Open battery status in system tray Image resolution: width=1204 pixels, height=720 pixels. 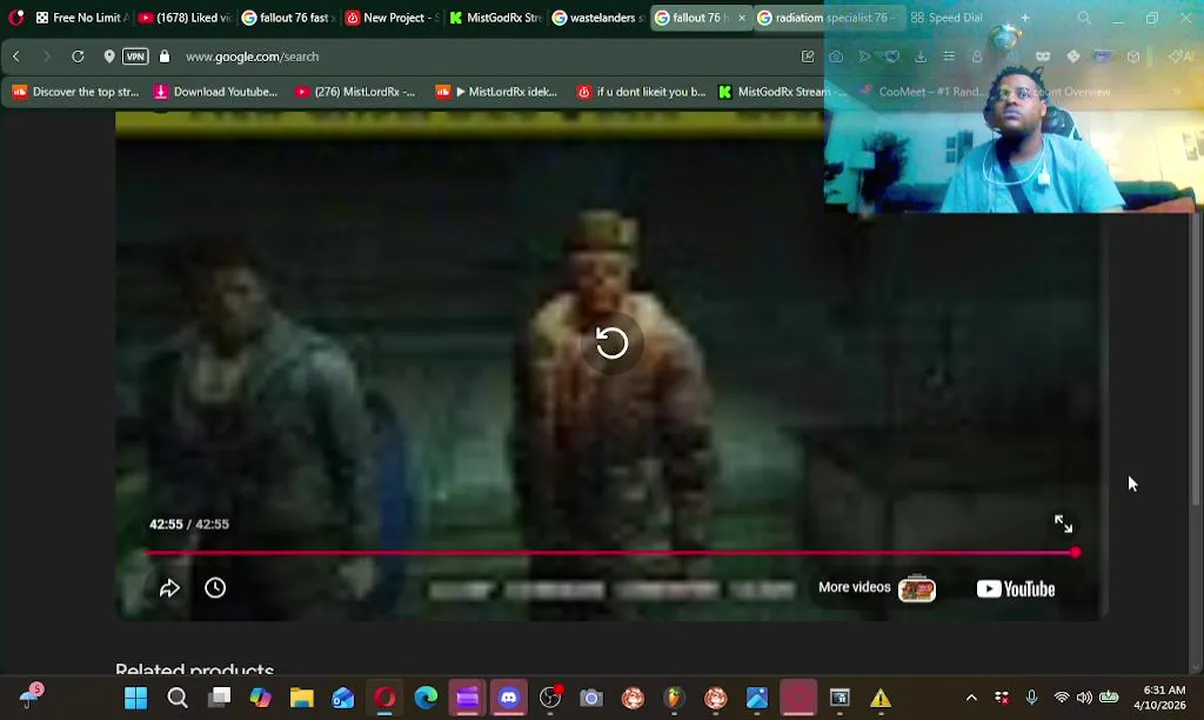pos(1109,698)
